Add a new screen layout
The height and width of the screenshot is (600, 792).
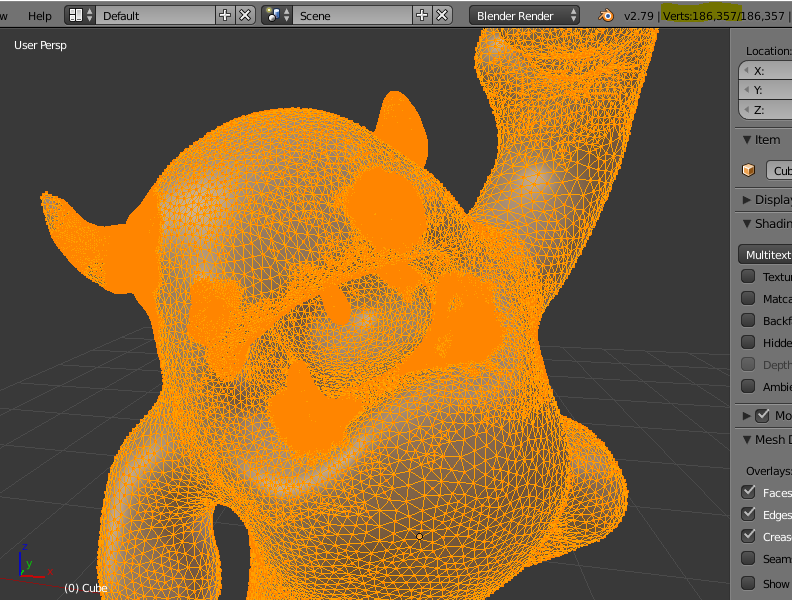pos(225,16)
